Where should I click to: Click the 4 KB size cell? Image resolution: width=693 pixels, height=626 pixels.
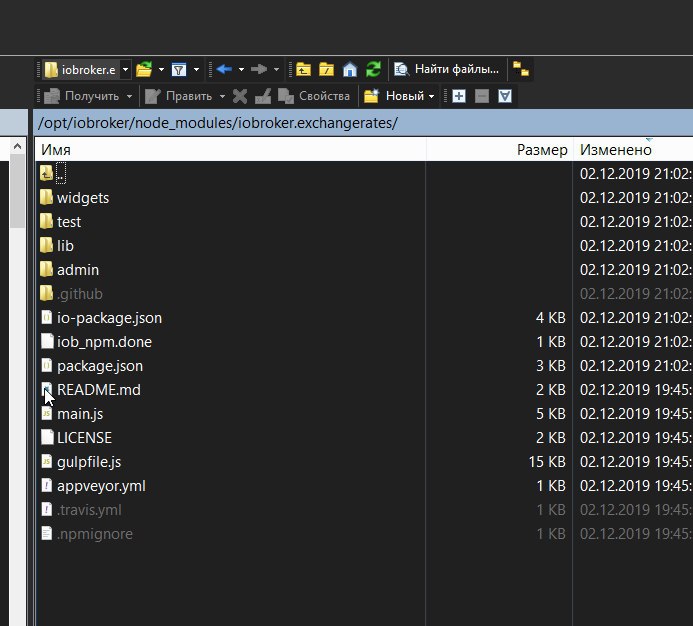click(x=550, y=317)
